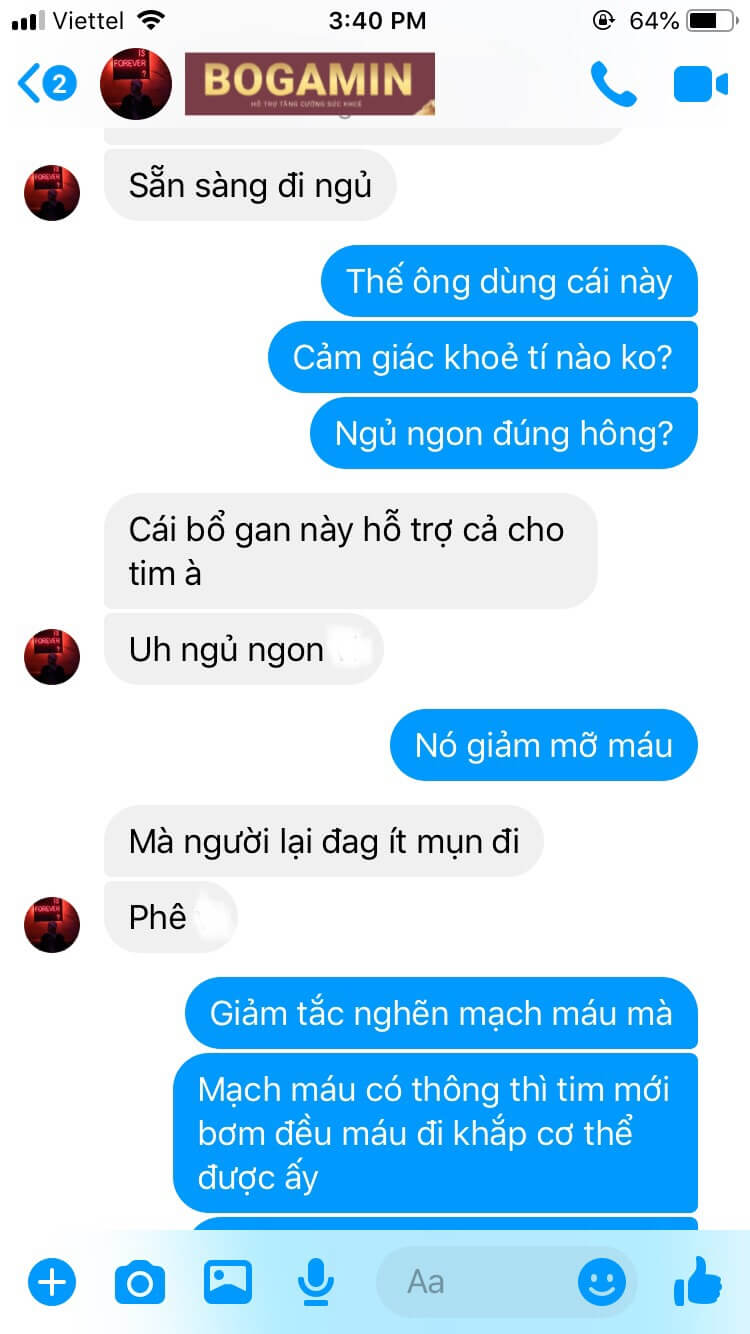
Task: Open photo gallery picker icon
Action: click(227, 1281)
